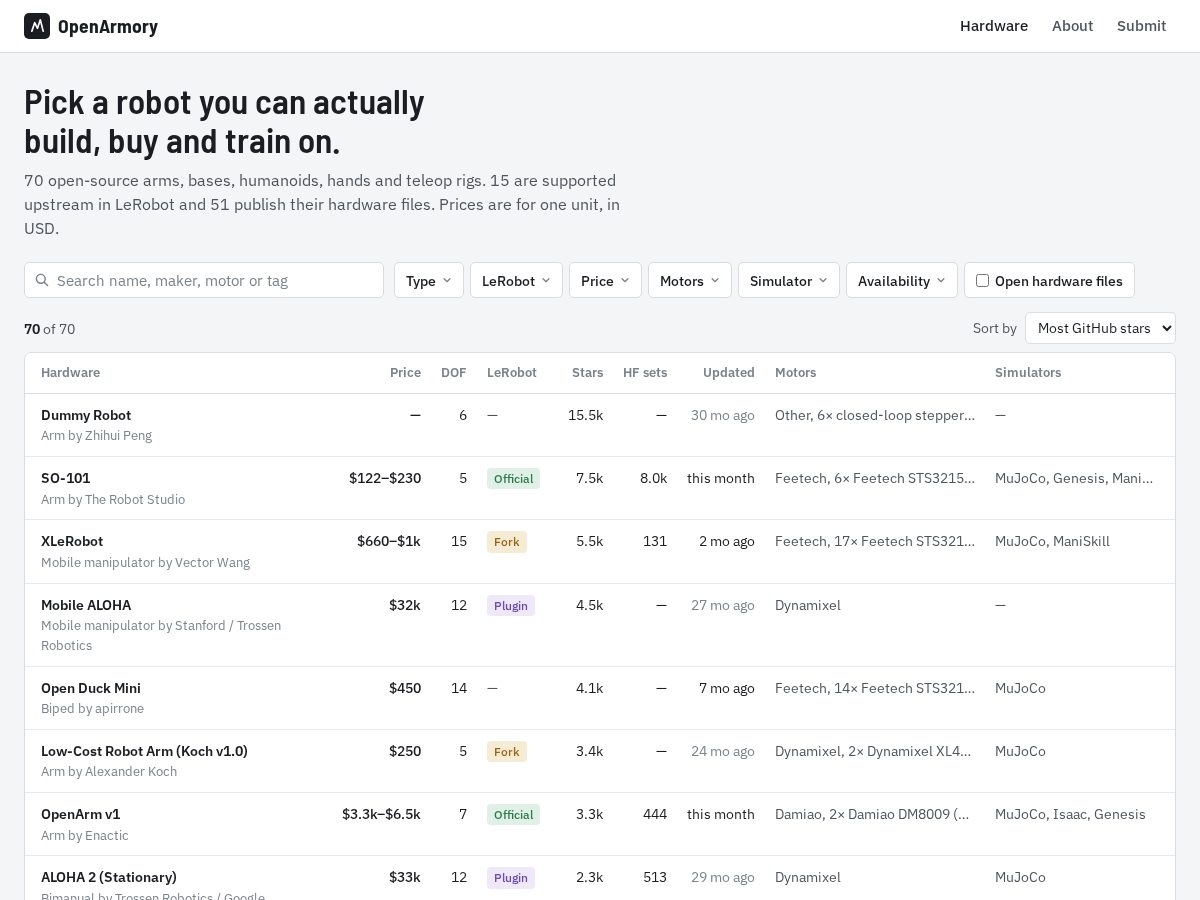Focus the search name, maker, motor field
The image size is (1200, 900).
coord(204,280)
